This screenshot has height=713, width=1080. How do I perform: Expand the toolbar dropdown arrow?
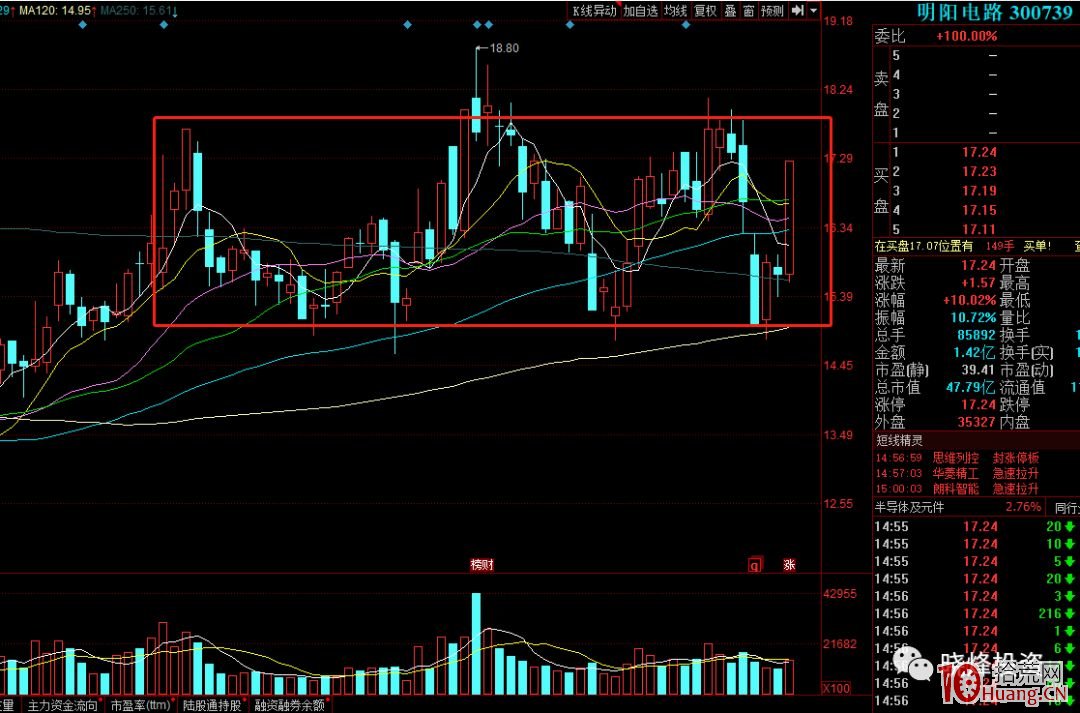(813, 10)
